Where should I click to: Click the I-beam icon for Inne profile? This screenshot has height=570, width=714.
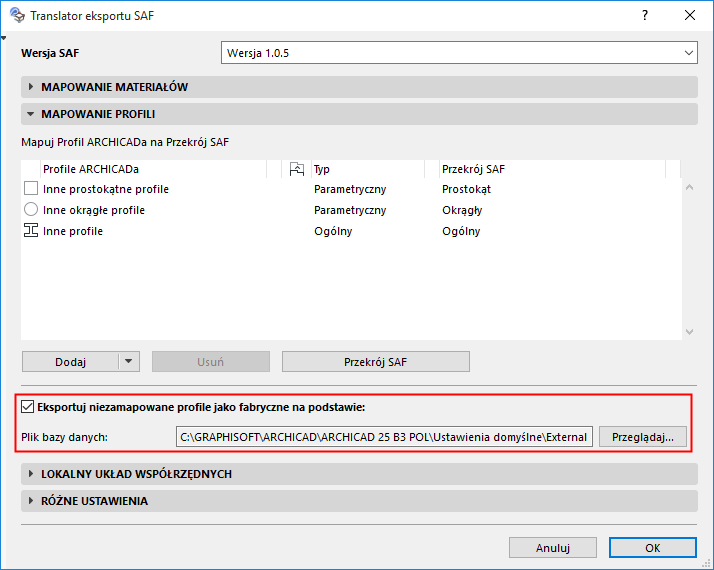point(31,230)
